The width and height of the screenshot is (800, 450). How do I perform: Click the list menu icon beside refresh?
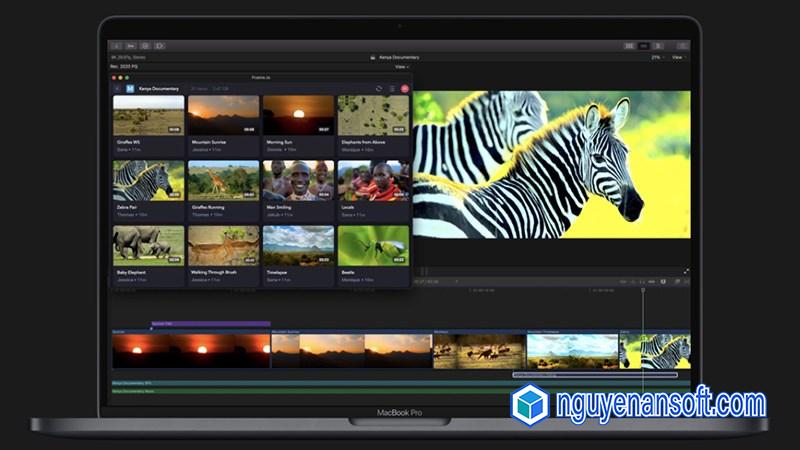point(391,88)
